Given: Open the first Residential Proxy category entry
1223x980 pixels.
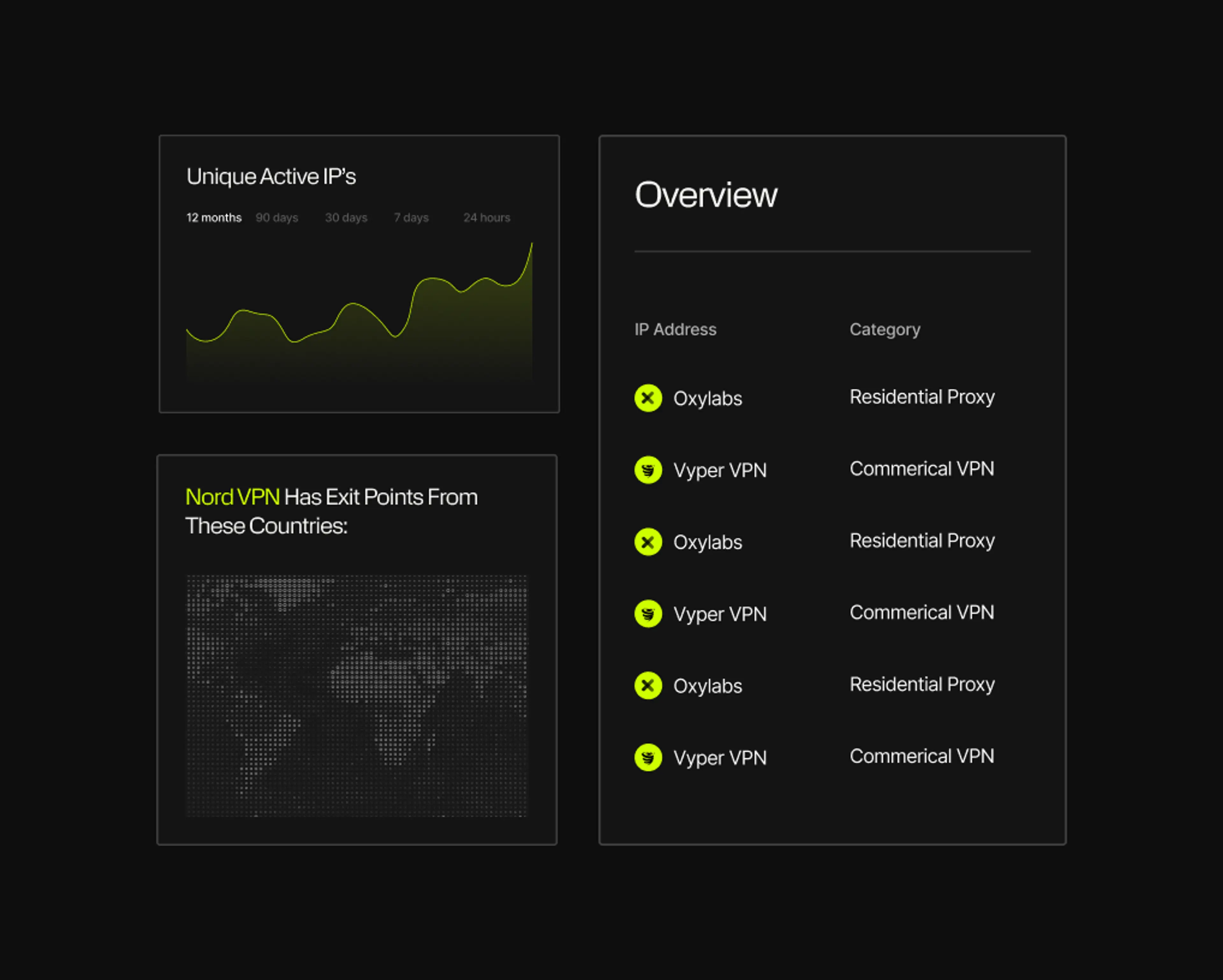Looking at the screenshot, I should [x=922, y=397].
